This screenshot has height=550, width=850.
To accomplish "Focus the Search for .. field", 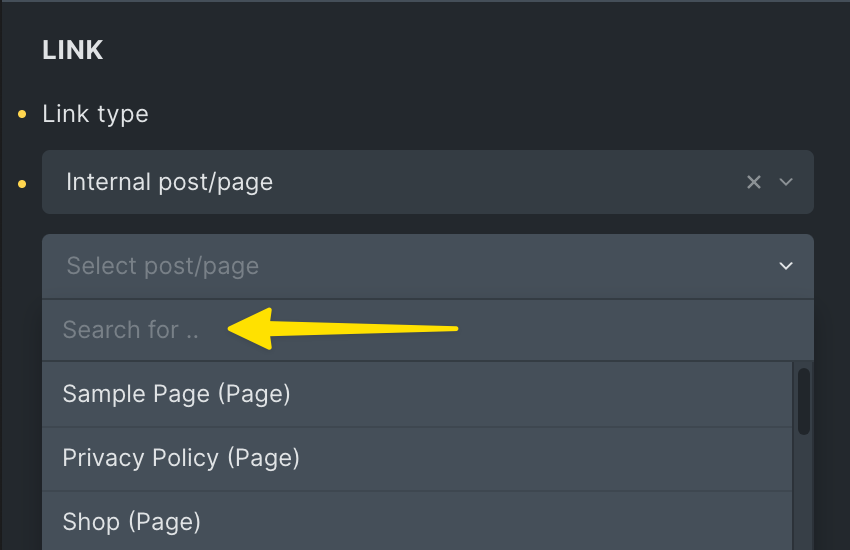I will (428, 329).
